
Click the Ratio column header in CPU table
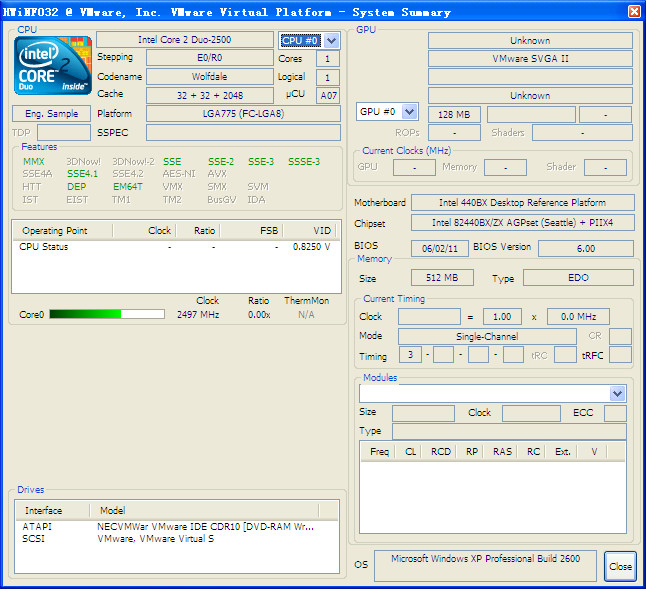point(199,231)
